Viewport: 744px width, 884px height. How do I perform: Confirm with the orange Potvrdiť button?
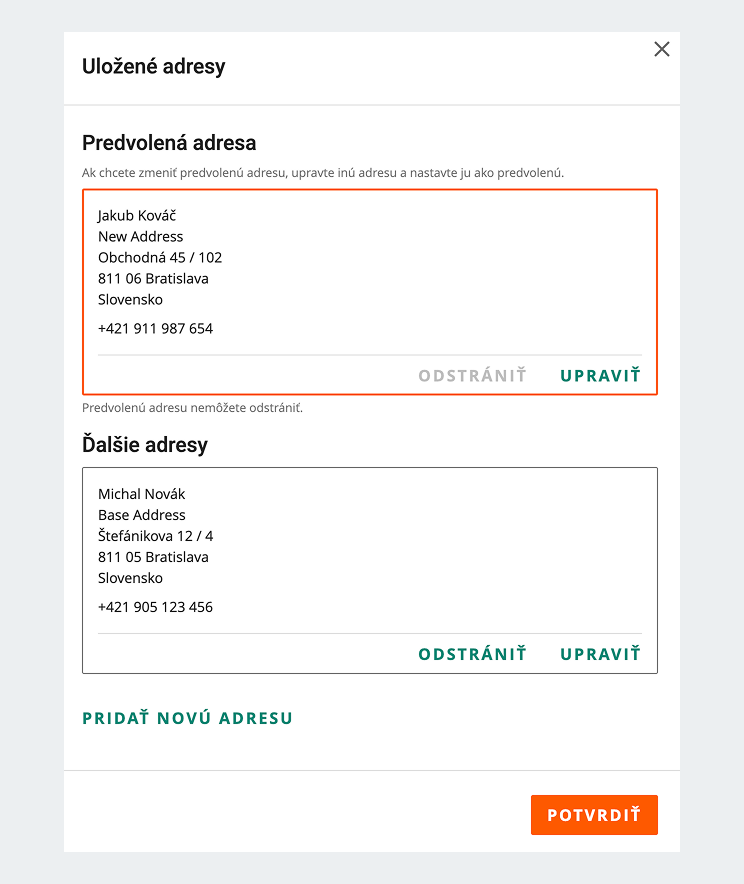point(594,815)
